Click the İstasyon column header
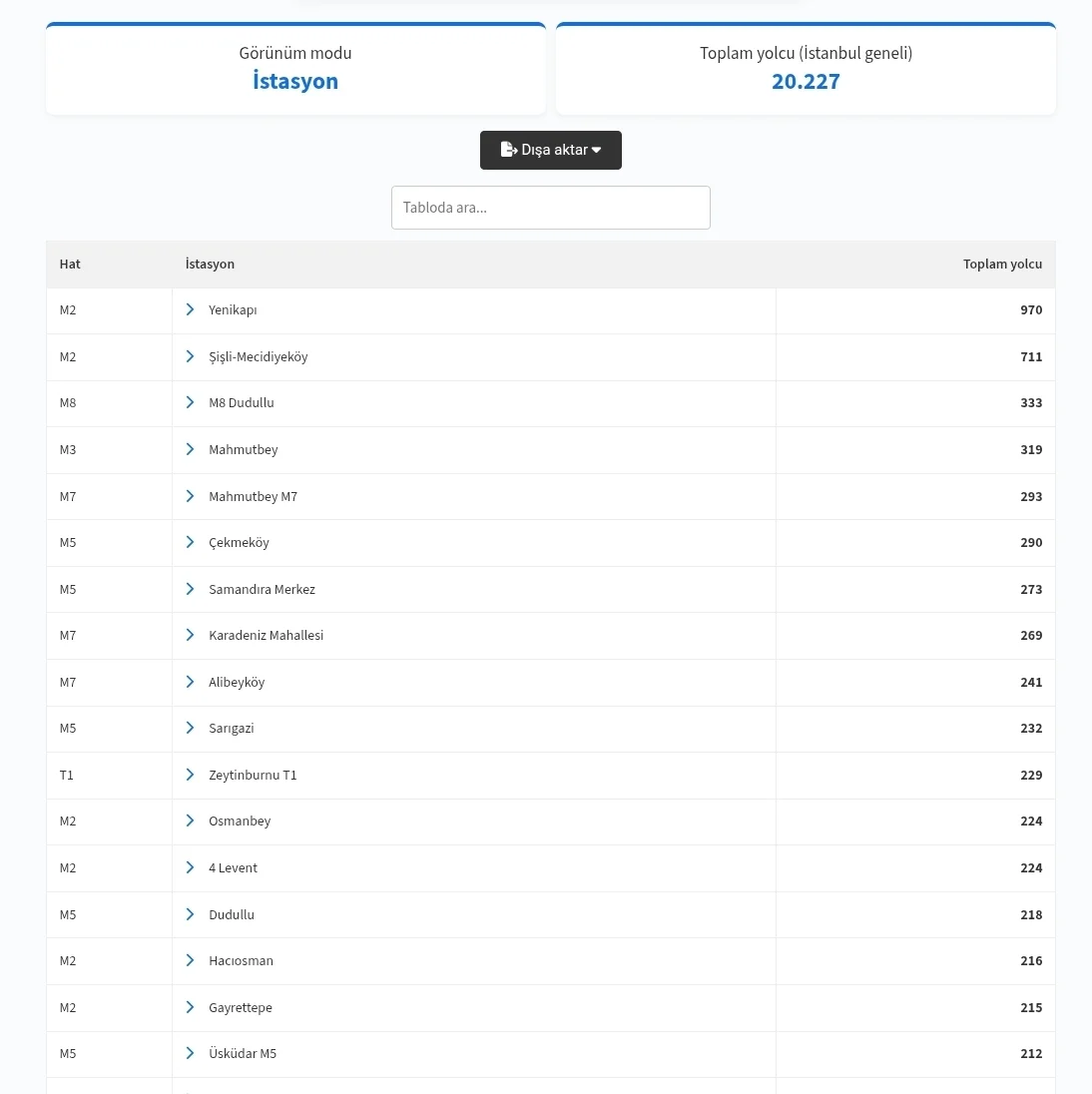Viewport: 1092px width, 1094px height. (210, 265)
